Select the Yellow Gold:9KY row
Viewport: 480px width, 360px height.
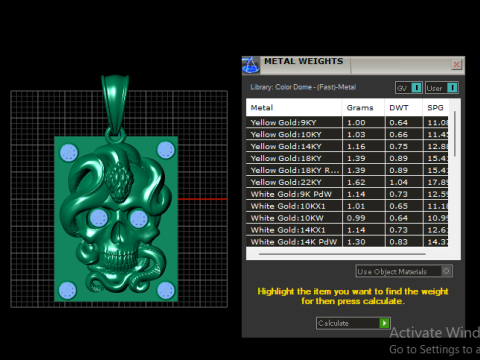(347, 122)
